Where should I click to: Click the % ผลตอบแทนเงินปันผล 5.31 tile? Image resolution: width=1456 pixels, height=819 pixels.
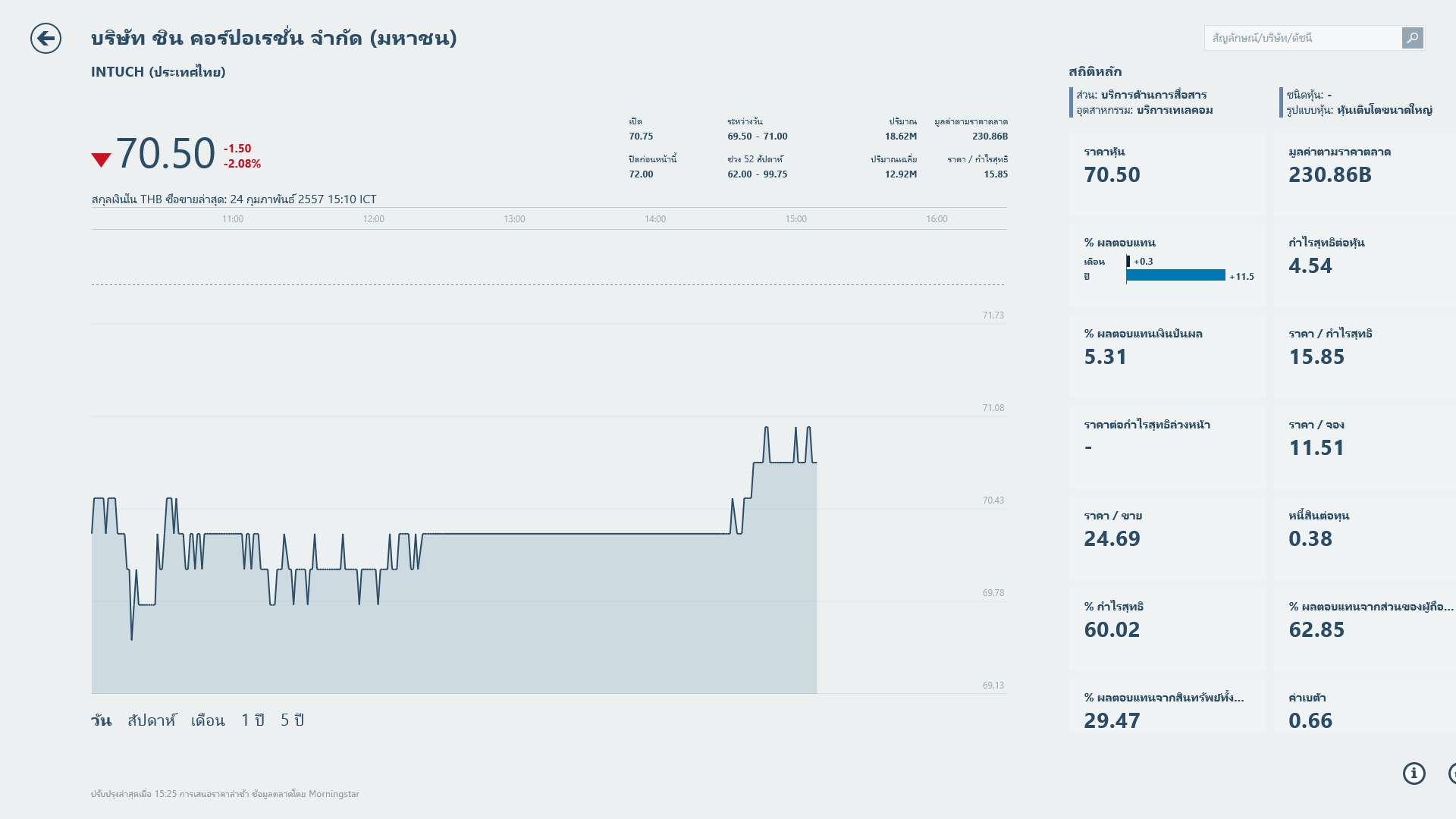(1166, 356)
